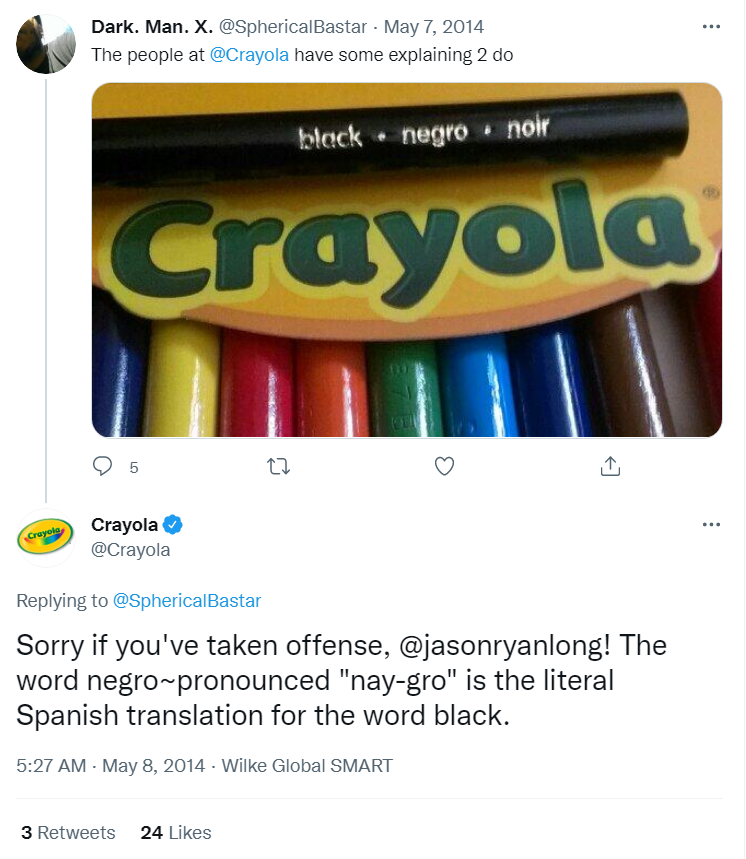Open more options on Dark. Man. X. tweet
746x859 pixels.
[x=711, y=27]
